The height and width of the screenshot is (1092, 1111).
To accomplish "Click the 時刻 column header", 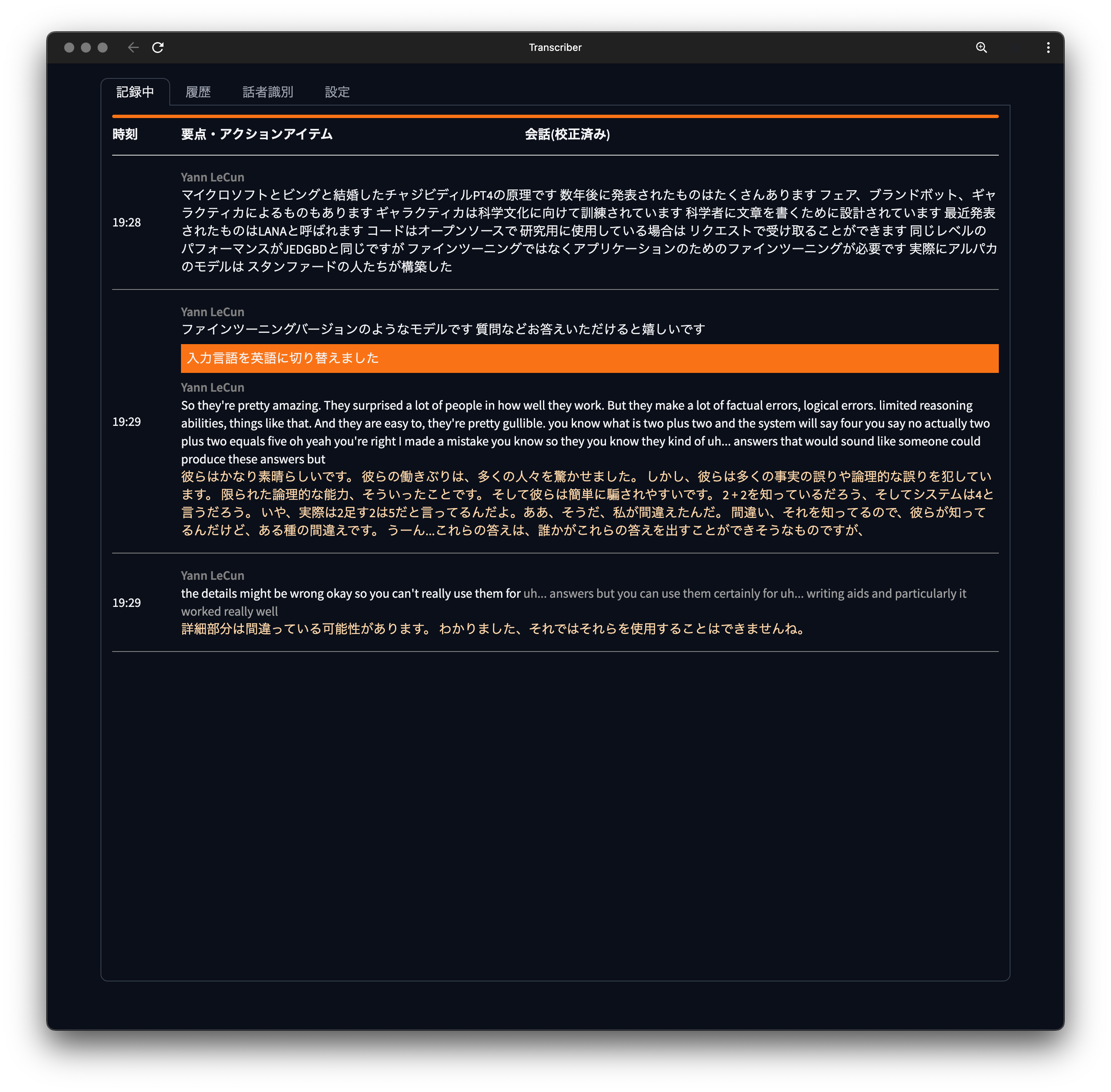I will pos(125,134).
